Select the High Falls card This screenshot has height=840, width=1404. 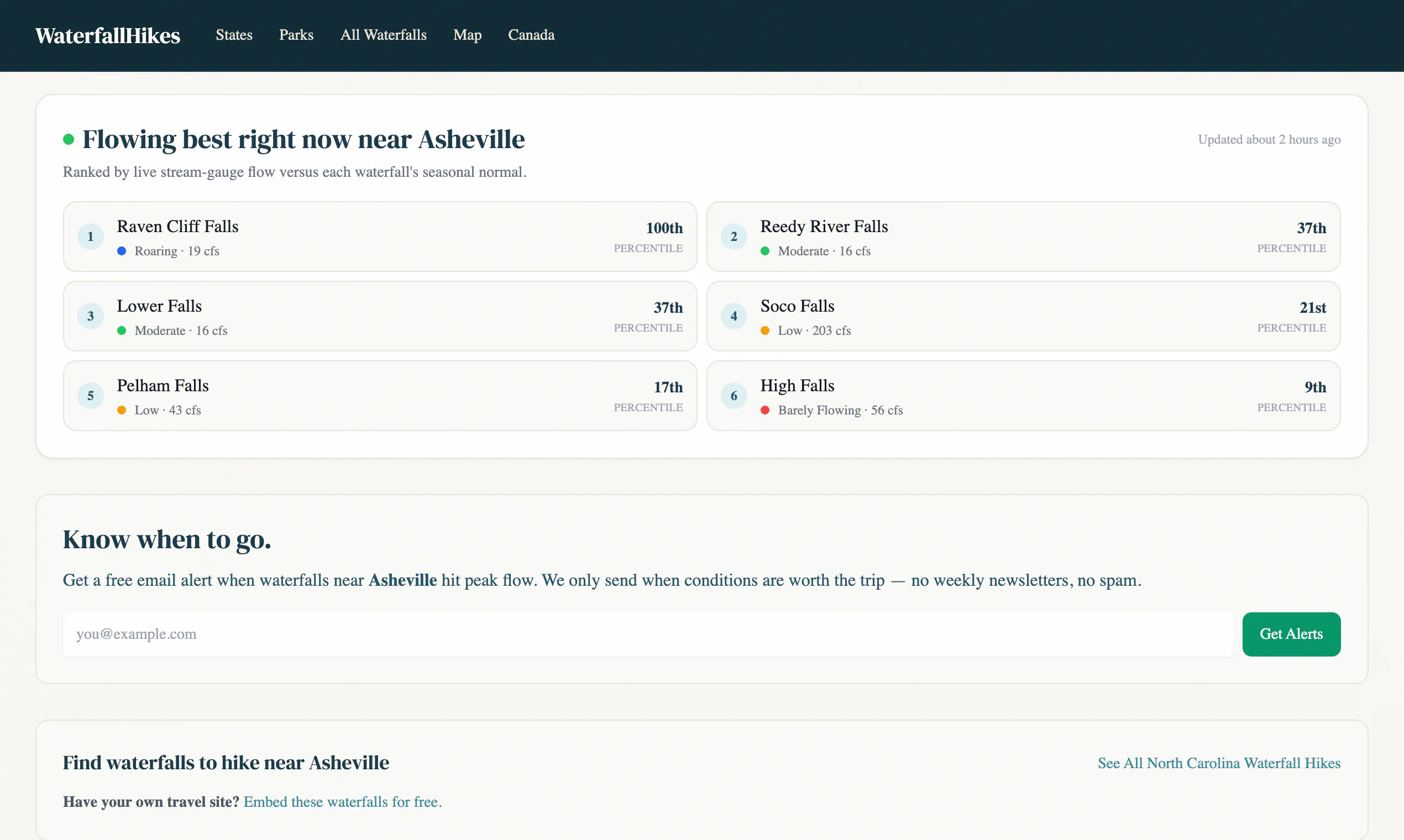click(x=1023, y=396)
